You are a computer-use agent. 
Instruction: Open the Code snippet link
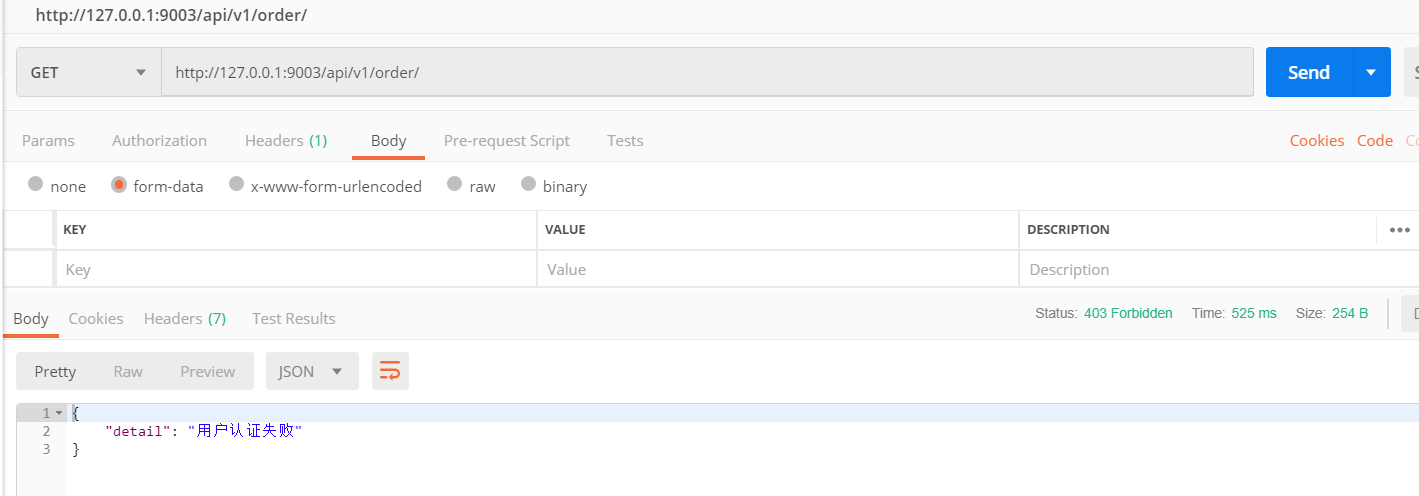tap(1375, 141)
